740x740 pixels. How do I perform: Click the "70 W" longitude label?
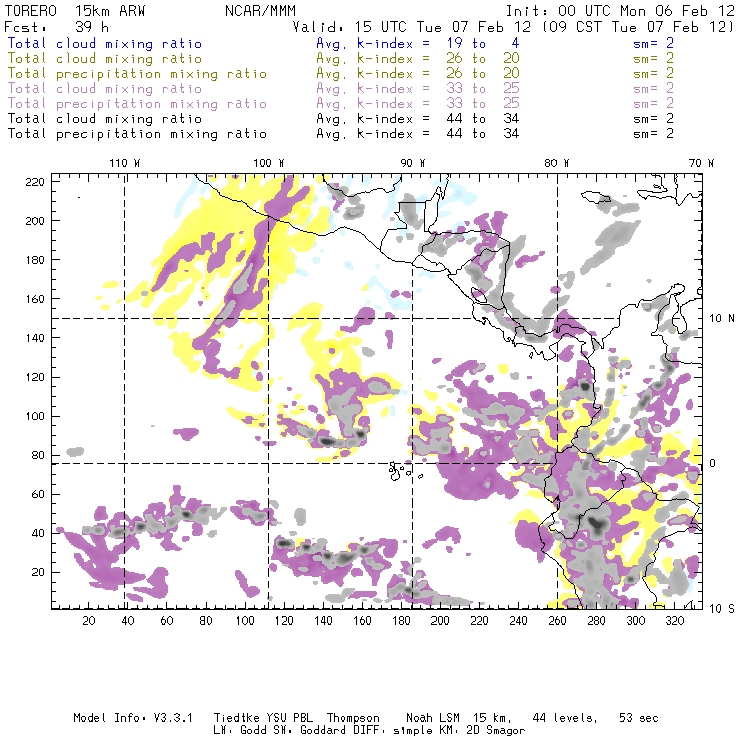click(x=701, y=163)
